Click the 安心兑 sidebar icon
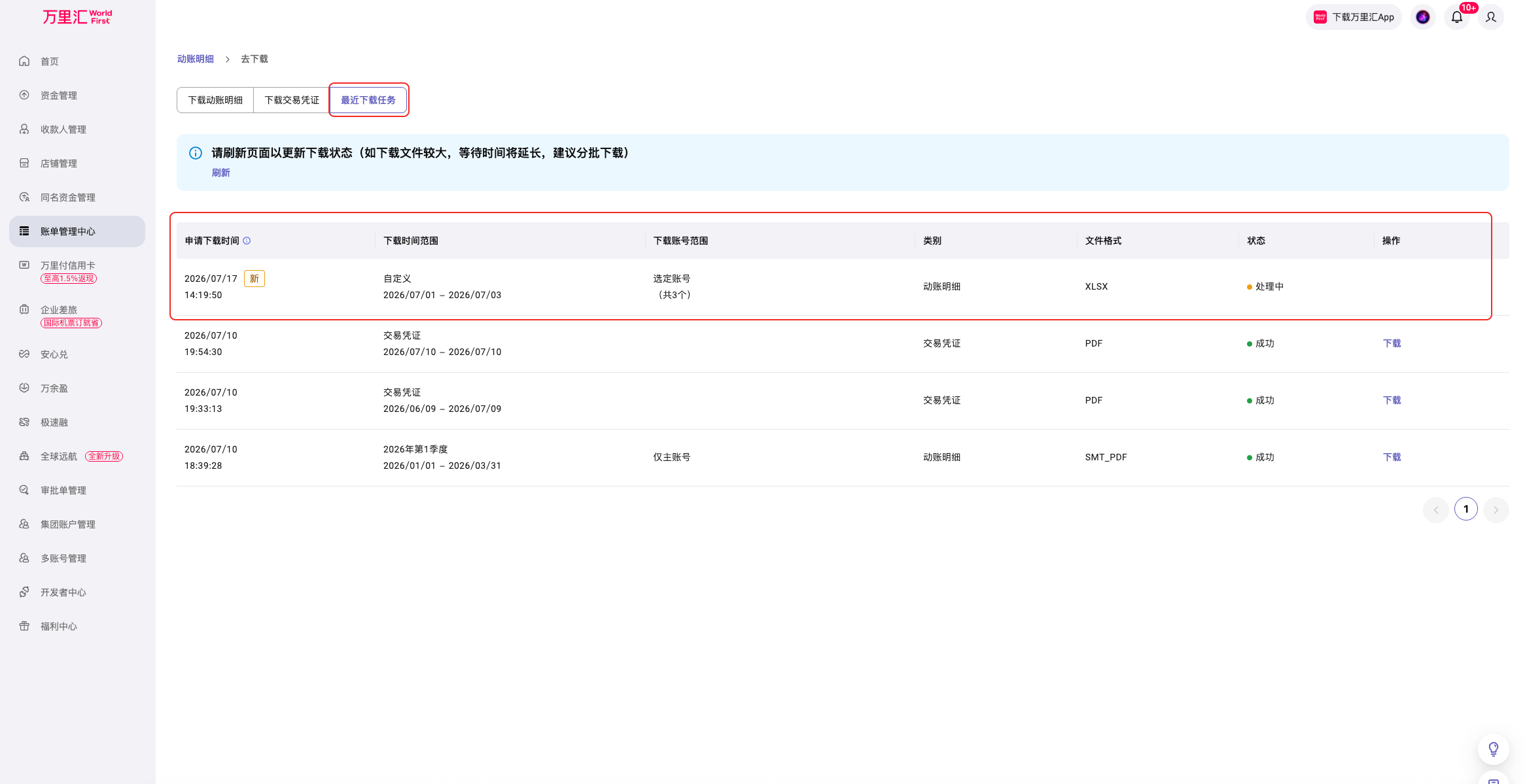1527x784 pixels. (24, 354)
